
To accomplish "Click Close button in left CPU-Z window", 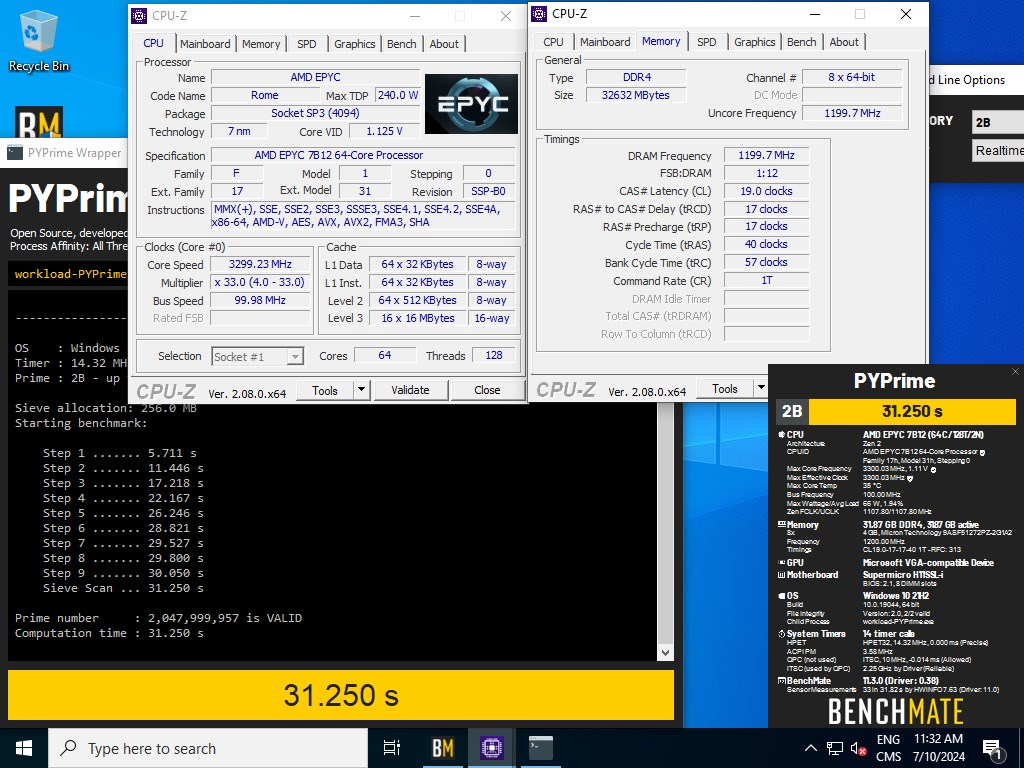I will pyautogui.click(x=487, y=390).
